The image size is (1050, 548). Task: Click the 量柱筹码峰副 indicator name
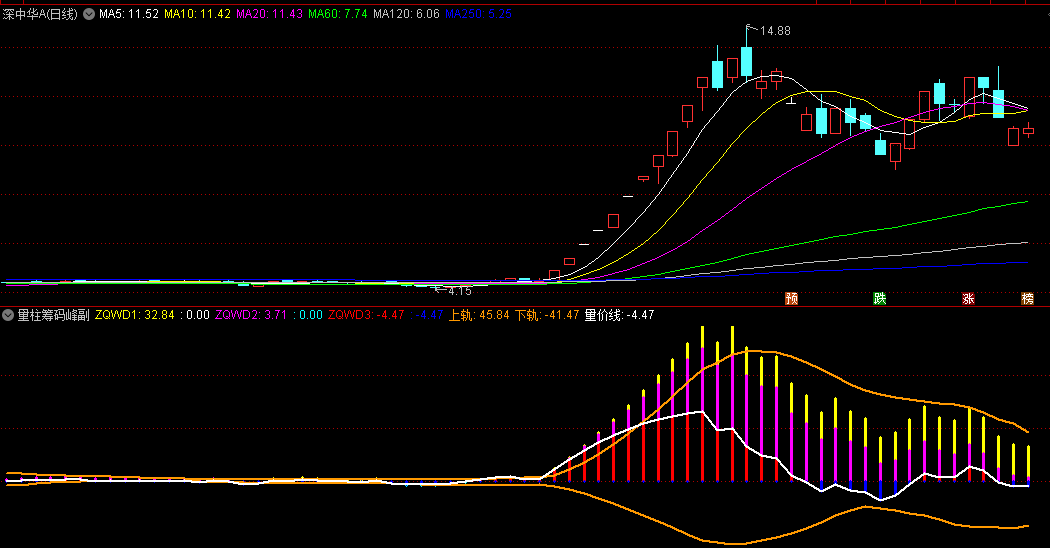[x=53, y=314]
